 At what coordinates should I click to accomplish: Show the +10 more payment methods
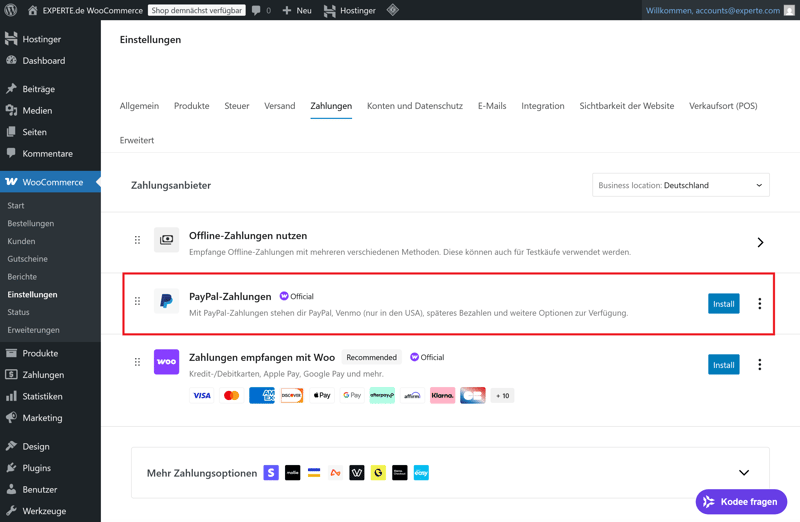502,396
